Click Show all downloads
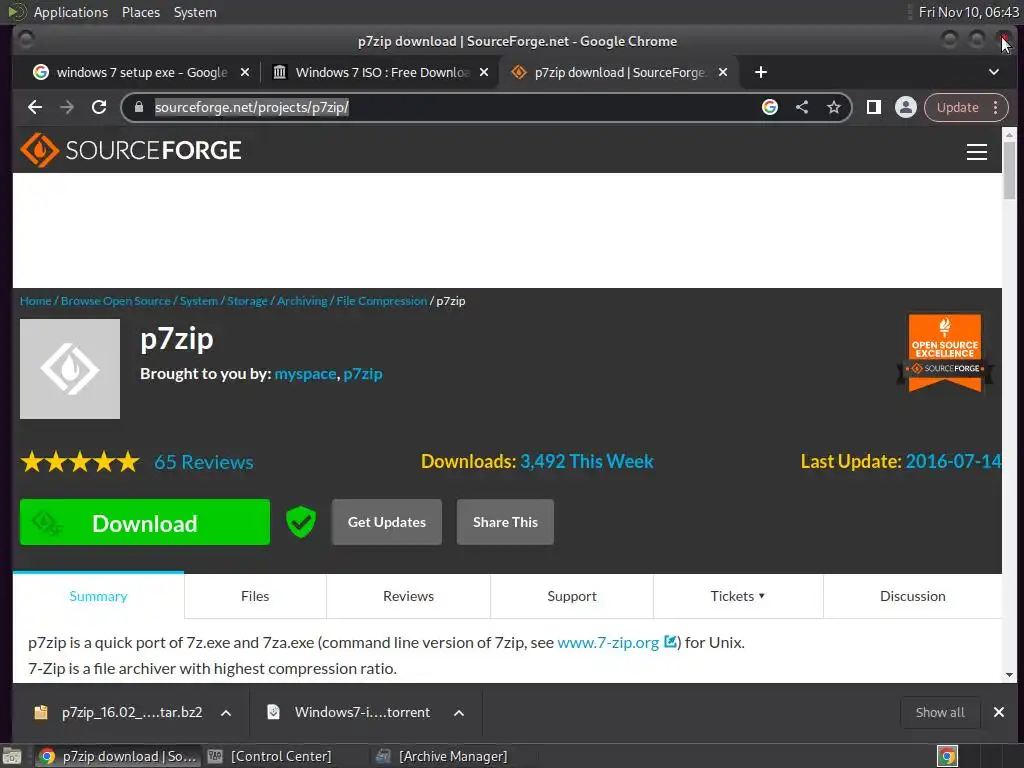 940,712
